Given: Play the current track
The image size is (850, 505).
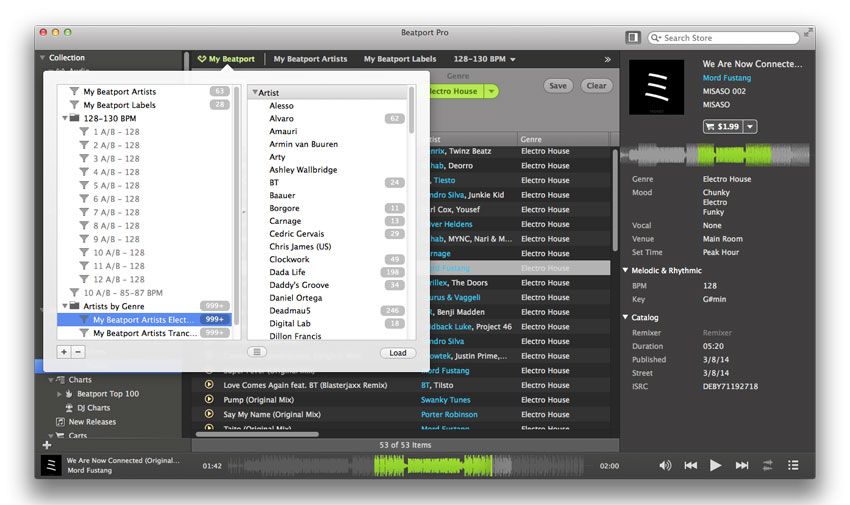Looking at the screenshot, I should [716, 465].
